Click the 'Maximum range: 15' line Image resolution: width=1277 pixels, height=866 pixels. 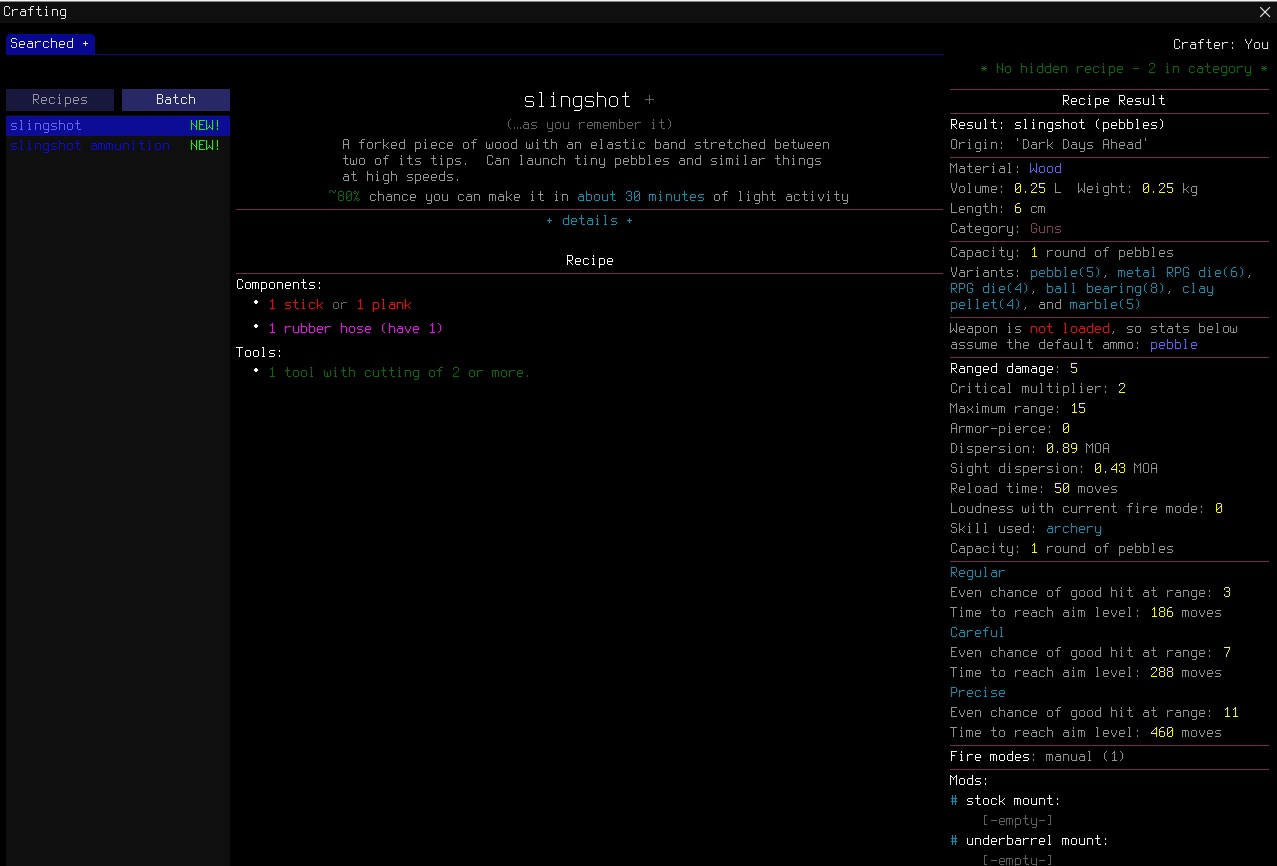pyautogui.click(x=1018, y=409)
